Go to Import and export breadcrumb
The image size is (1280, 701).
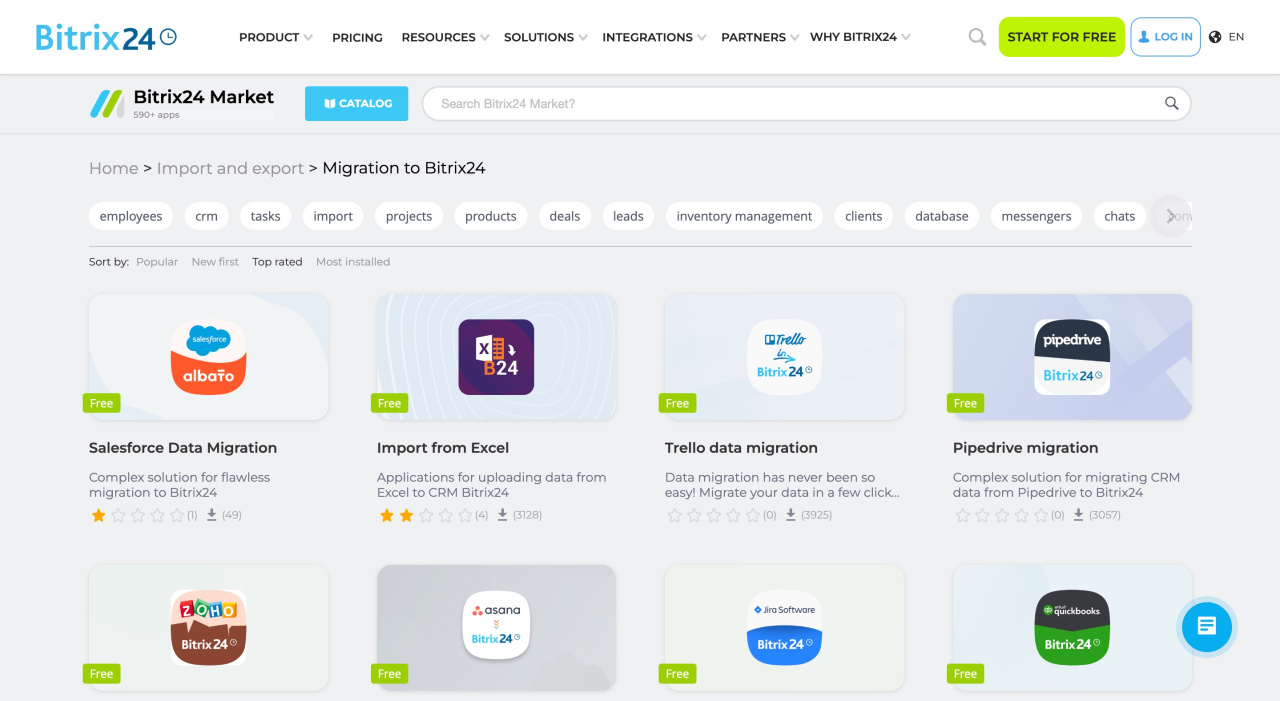pos(230,168)
